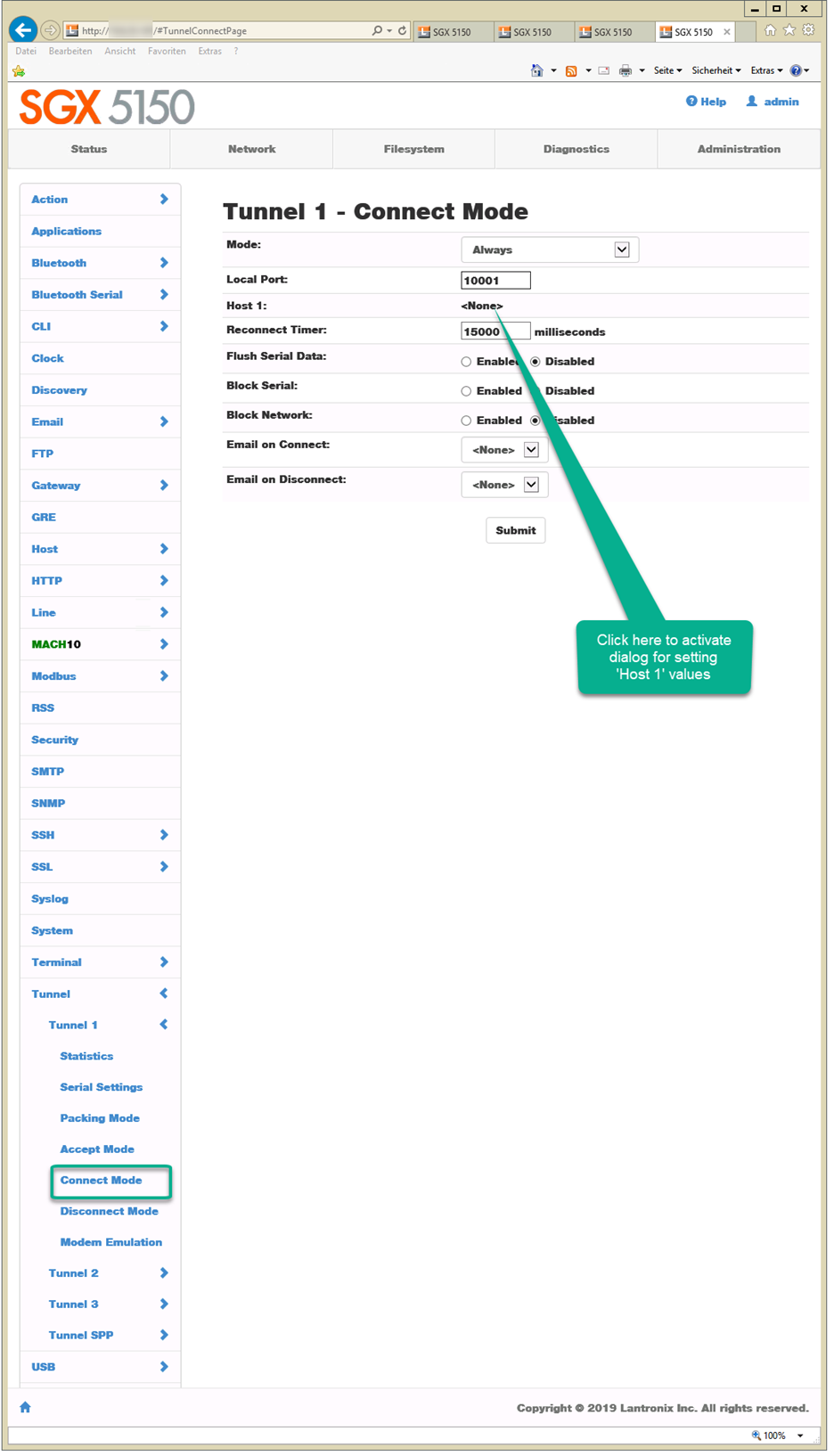834x1456 pixels.
Task: Open the Email on Connect dropdown
Action: point(504,450)
